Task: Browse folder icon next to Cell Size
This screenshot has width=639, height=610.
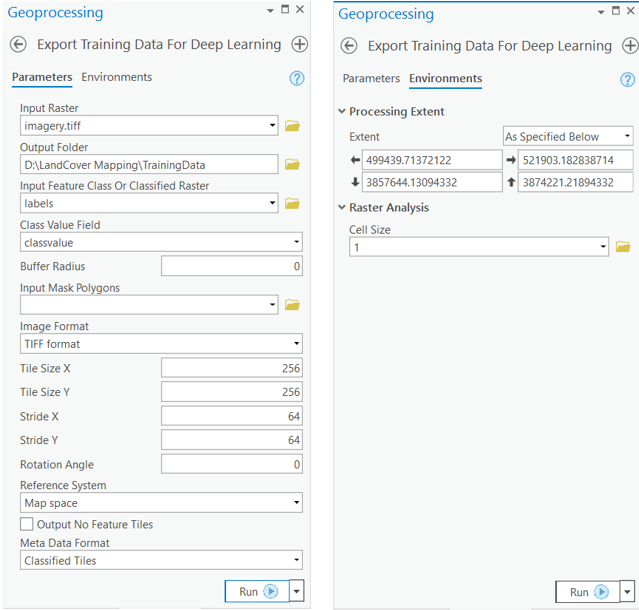Action: (623, 247)
